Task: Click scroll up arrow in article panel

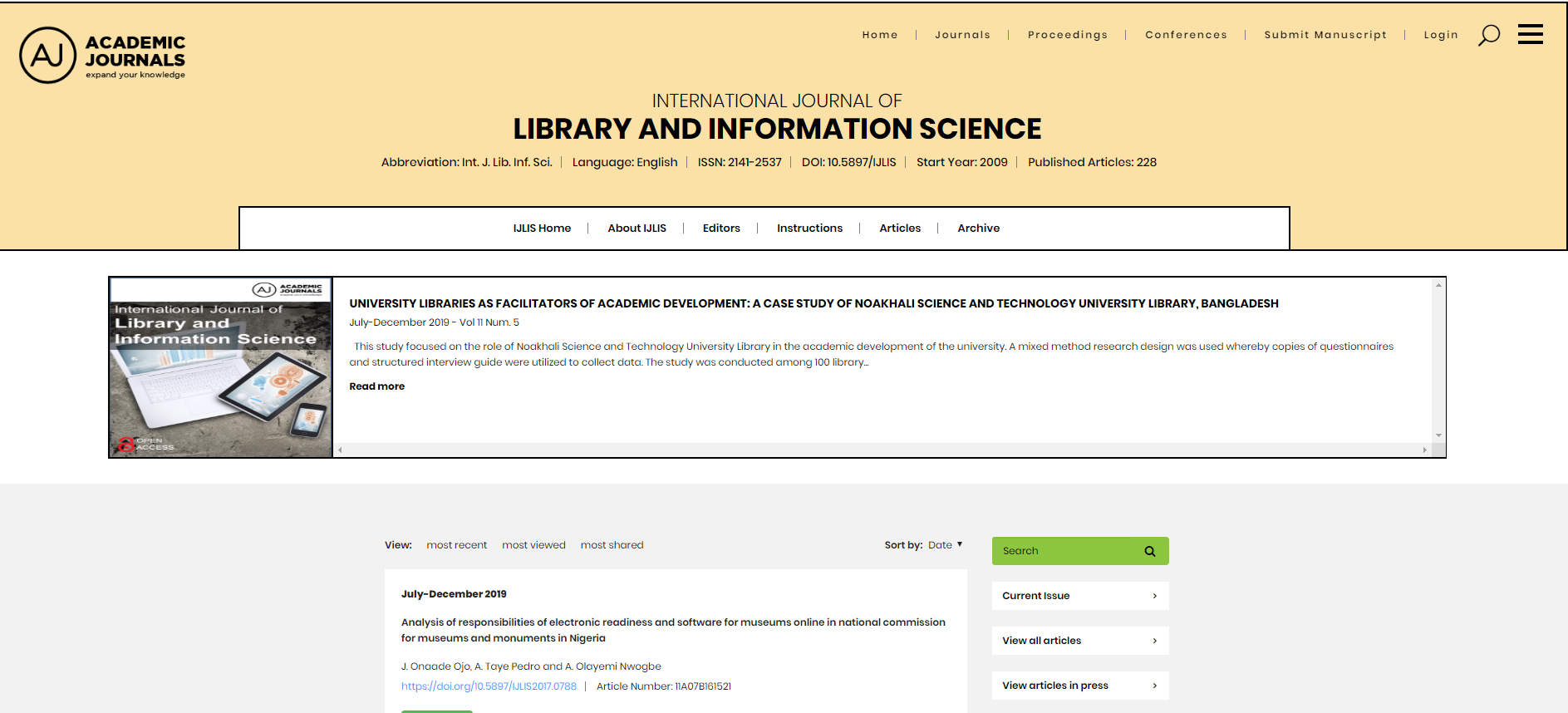Action: click(x=1438, y=285)
